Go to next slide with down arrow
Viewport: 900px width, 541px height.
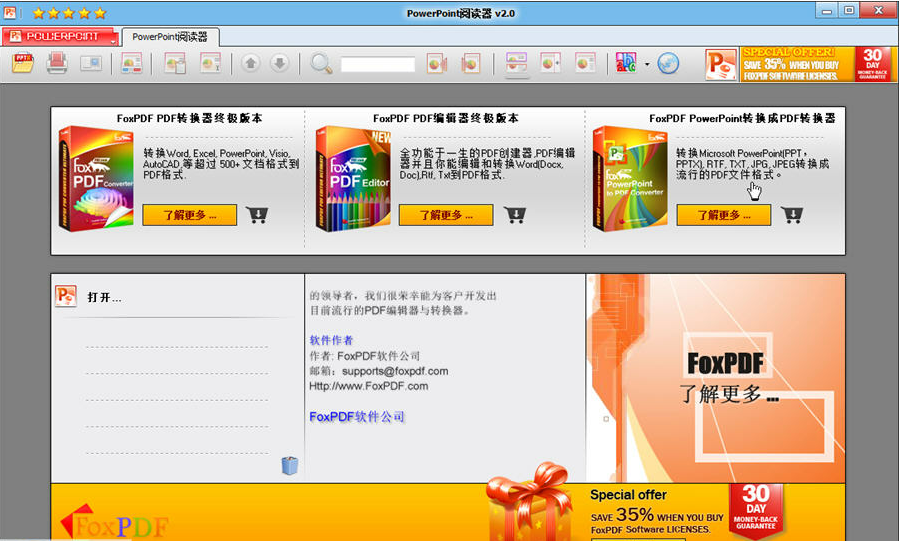(280, 63)
